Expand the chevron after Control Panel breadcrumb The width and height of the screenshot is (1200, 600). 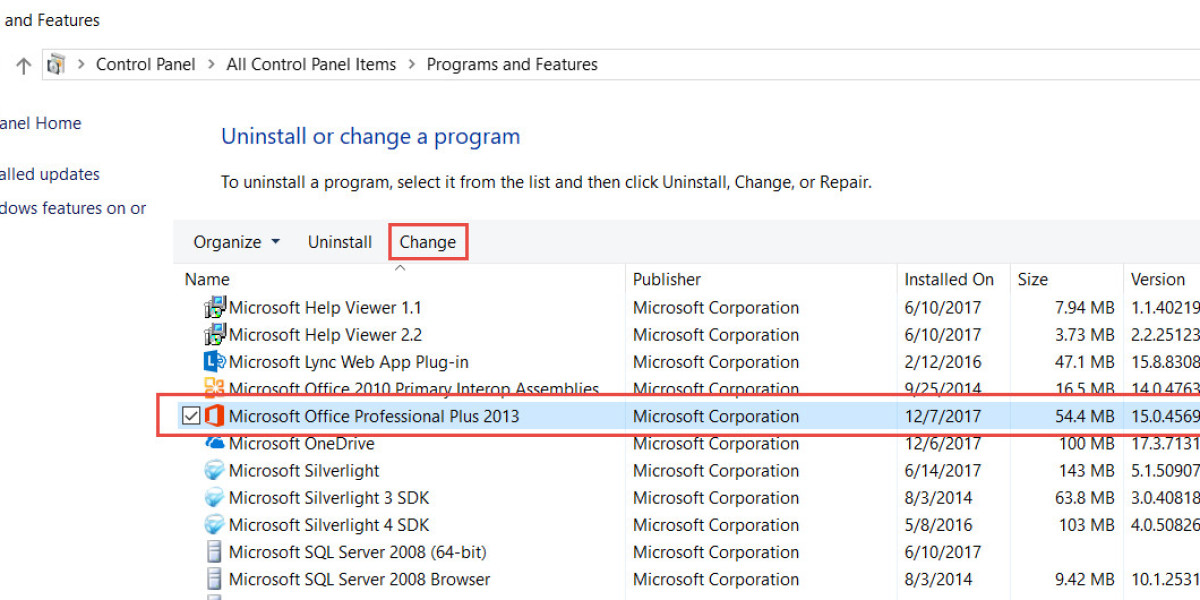[211, 65]
